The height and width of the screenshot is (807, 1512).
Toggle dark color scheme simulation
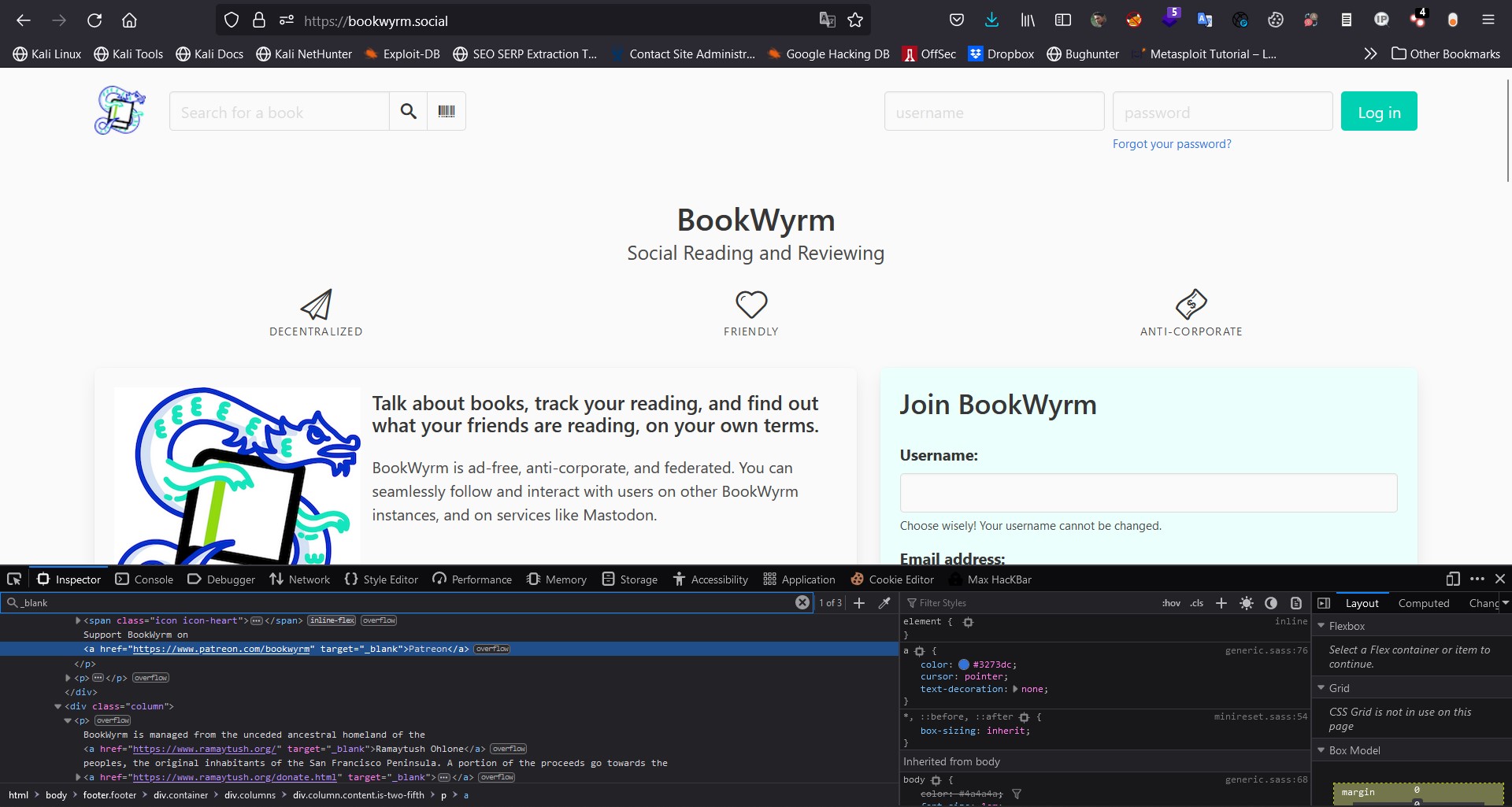click(1271, 603)
